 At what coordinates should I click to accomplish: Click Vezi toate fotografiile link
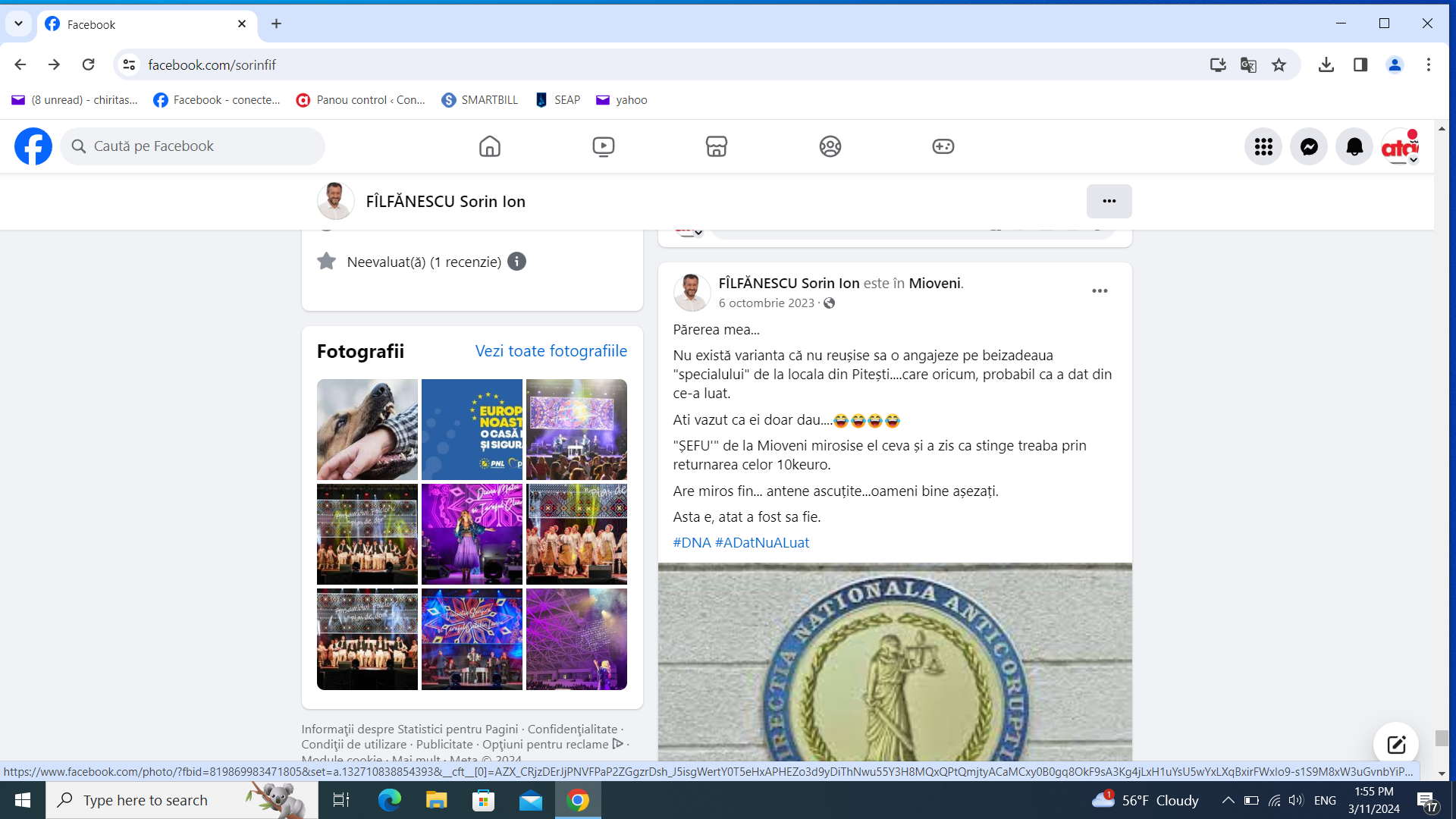(551, 351)
